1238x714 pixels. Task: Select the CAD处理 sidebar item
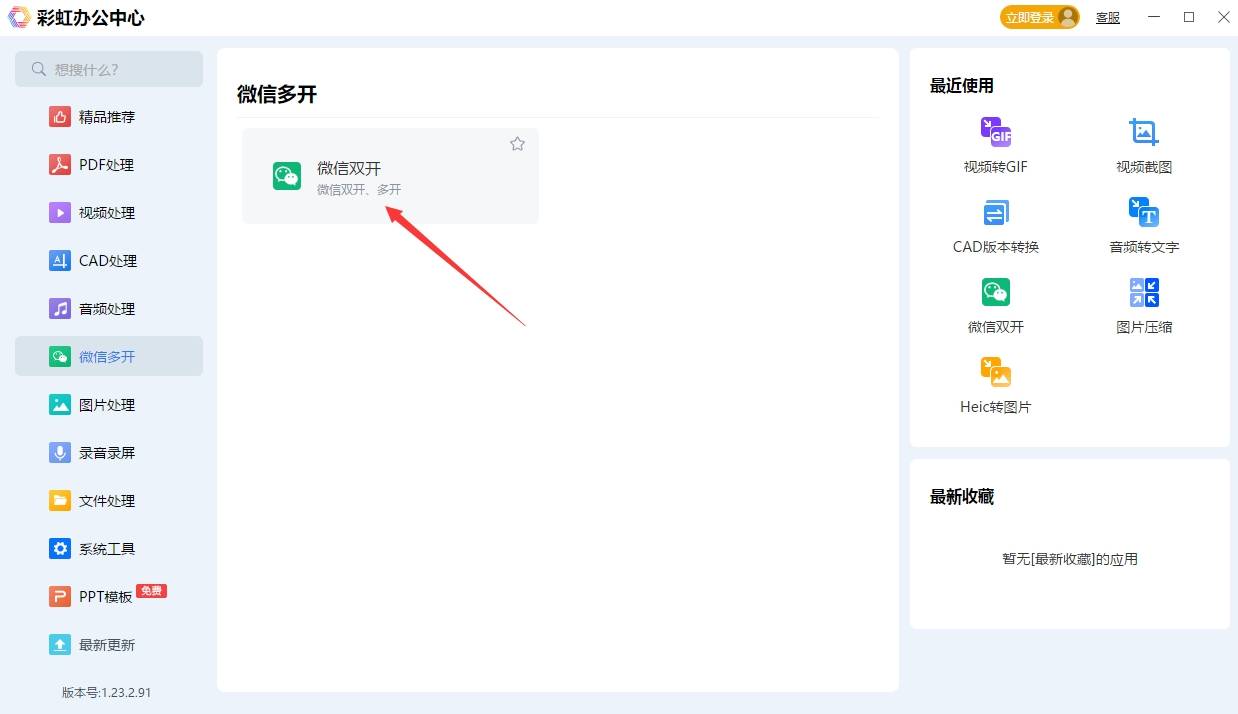[x=107, y=261]
